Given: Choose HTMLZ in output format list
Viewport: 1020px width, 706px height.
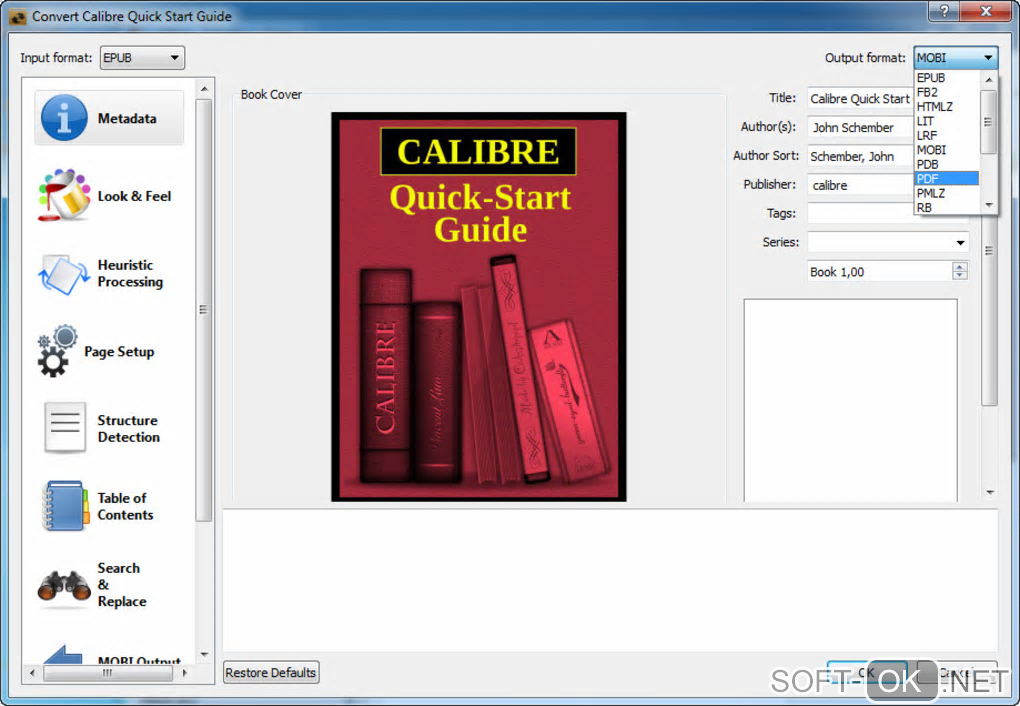Looking at the screenshot, I should tap(946, 106).
